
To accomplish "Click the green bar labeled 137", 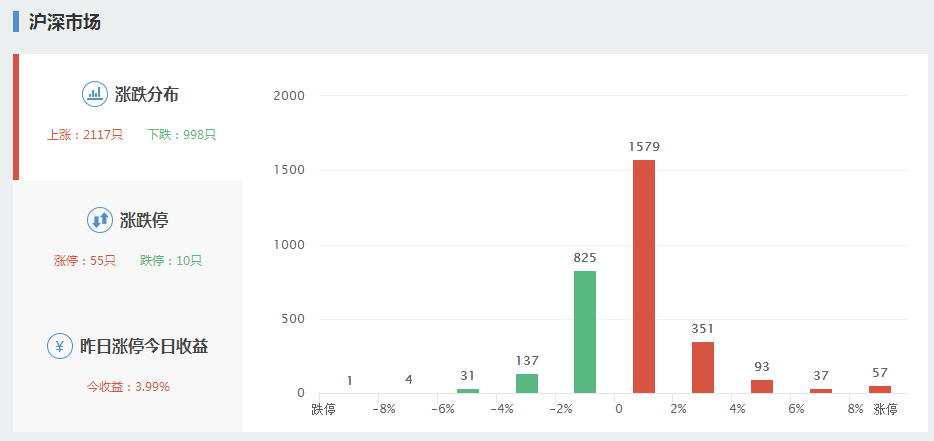I will tap(527, 384).
